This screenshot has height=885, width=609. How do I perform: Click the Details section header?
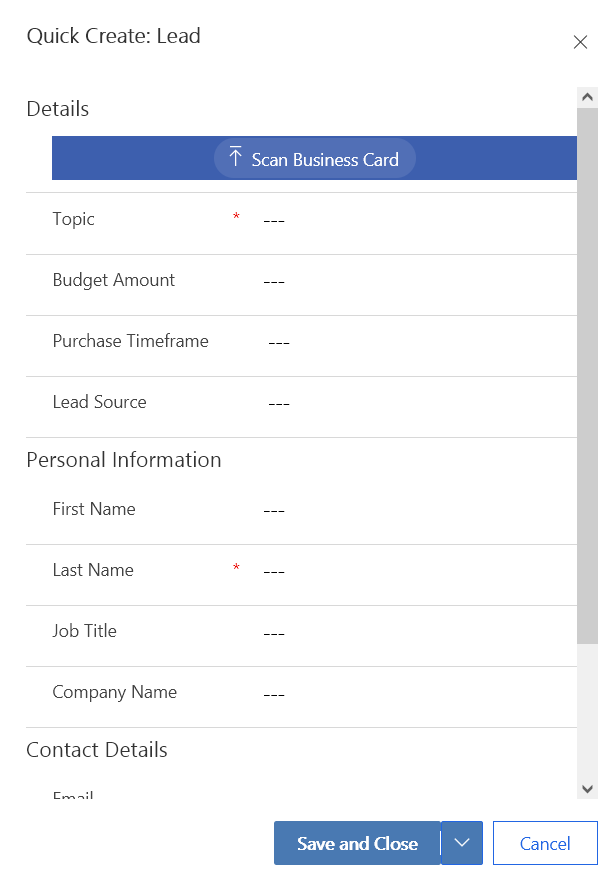(x=58, y=109)
